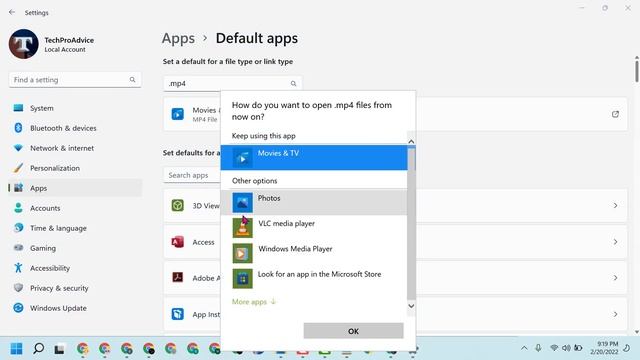640x360 pixels.
Task: Click the volume speaker tray icon
Action: (566, 348)
